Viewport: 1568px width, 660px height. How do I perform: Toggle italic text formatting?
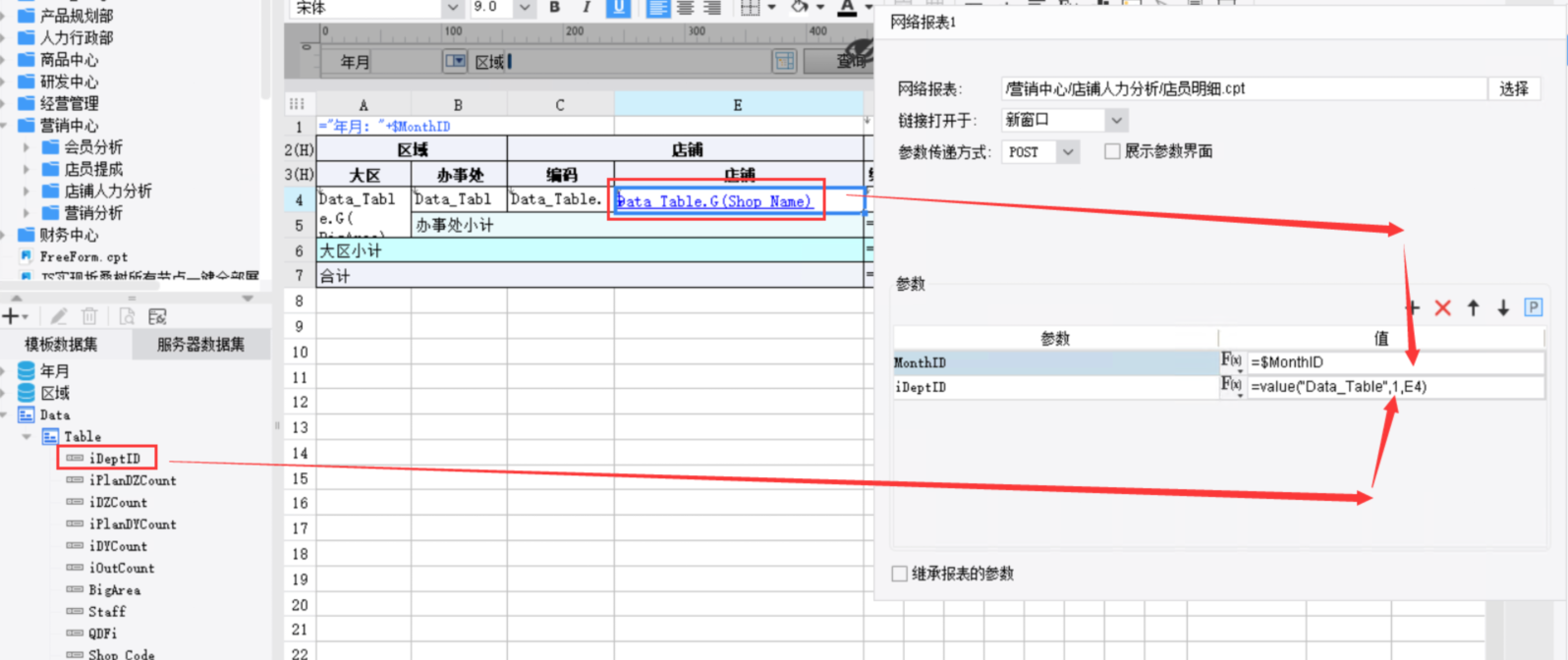tap(587, 7)
